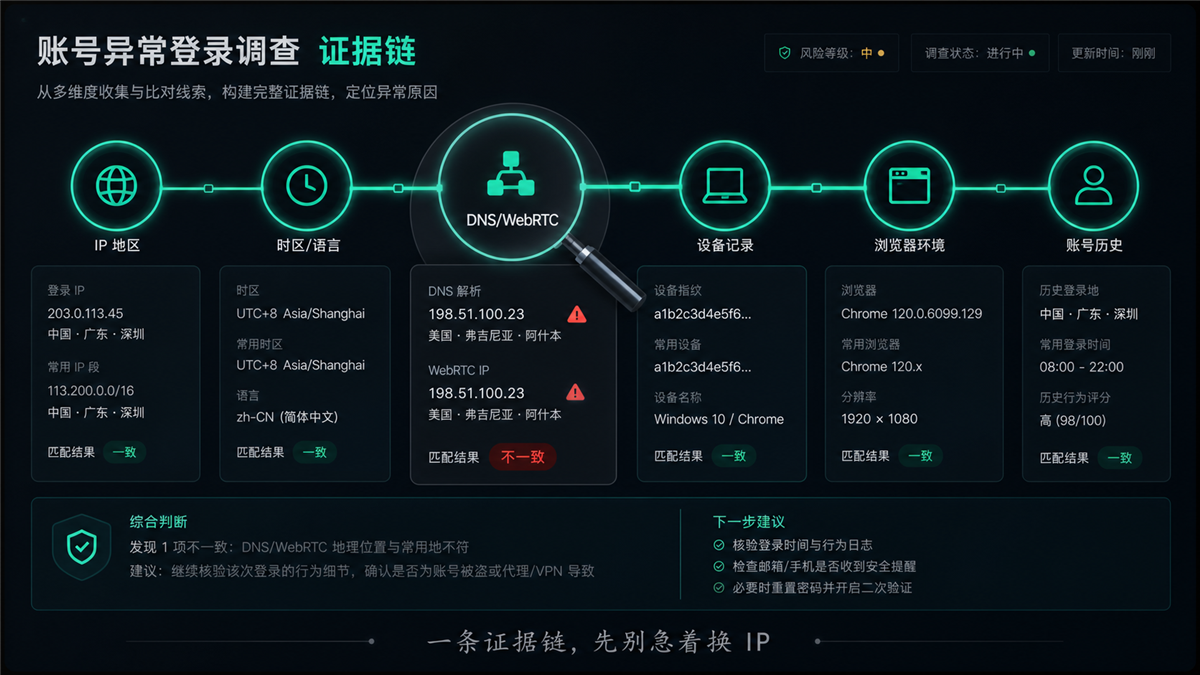The height and width of the screenshot is (675, 1200).
Task: Click the laptop icon for 设备记录
Action: tap(725, 184)
